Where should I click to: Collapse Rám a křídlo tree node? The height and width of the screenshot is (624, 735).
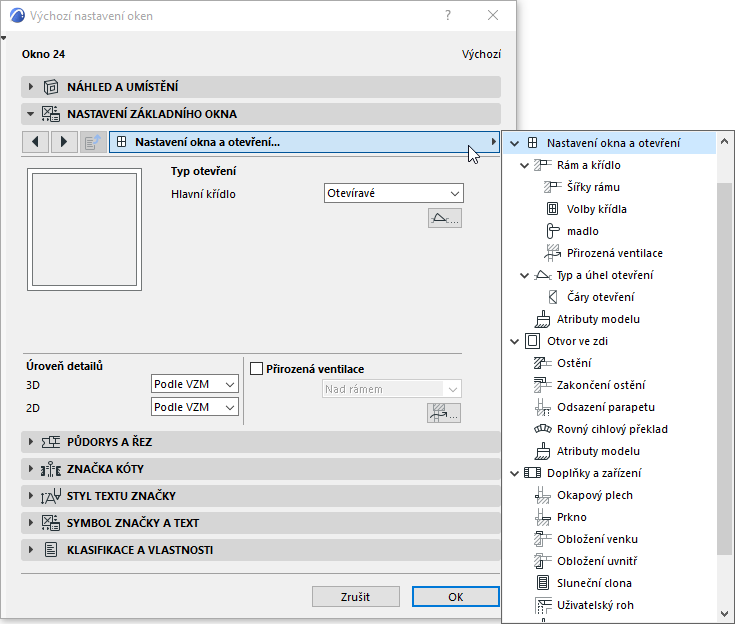[525, 165]
